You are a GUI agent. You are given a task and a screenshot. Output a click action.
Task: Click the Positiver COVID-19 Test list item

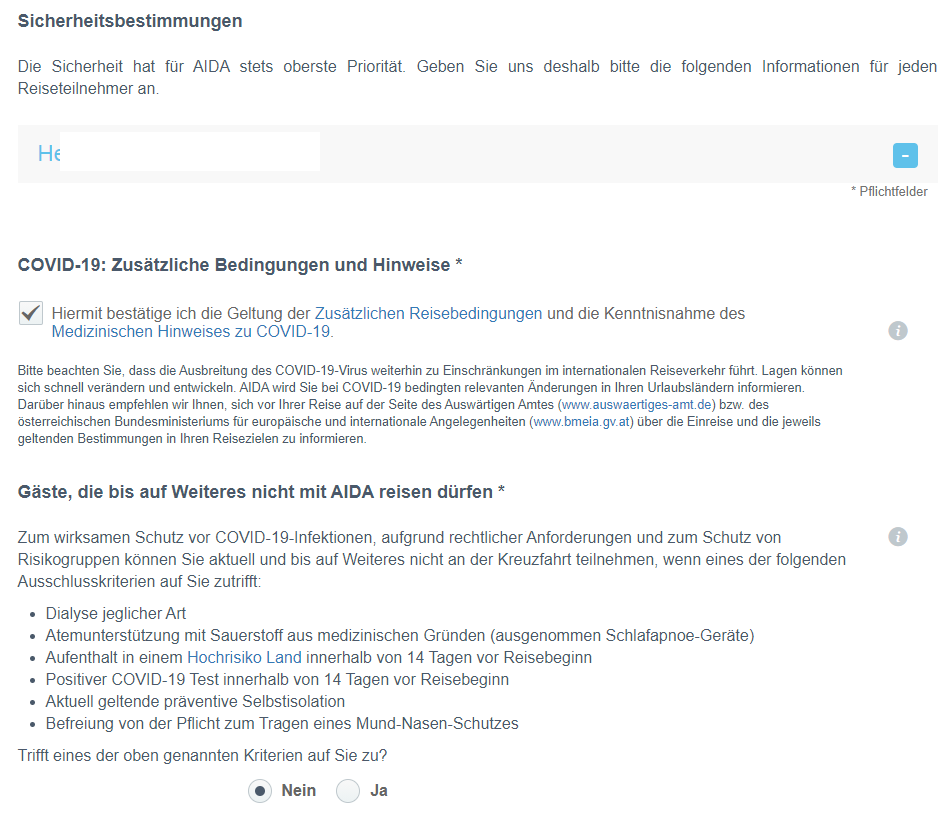point(277,679)
